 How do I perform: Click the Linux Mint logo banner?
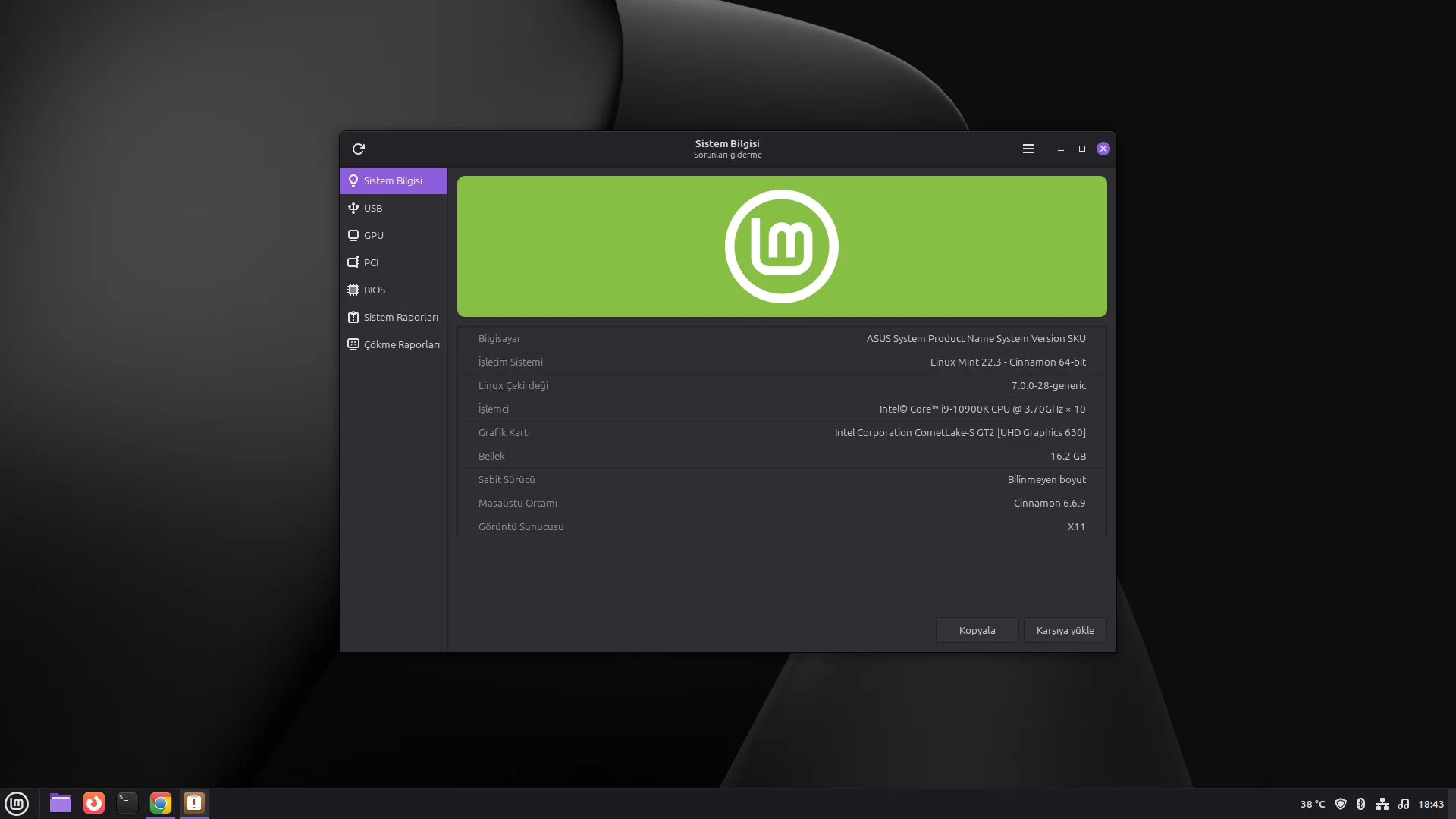[x=782, y=246]
